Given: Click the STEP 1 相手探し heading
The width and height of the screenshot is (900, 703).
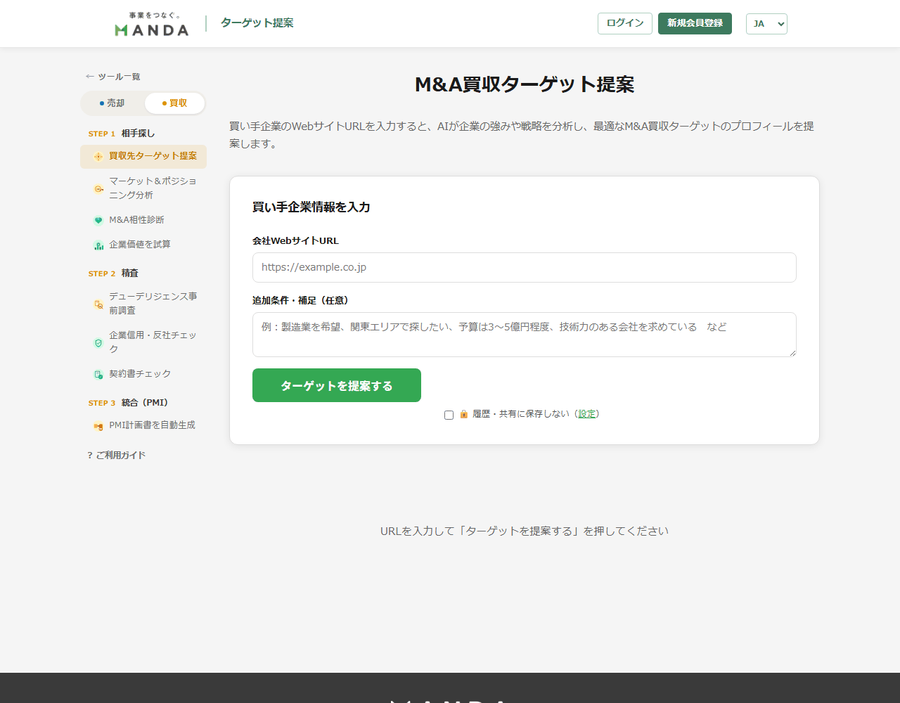Looking at the screenshot, I should click(121, 133).
